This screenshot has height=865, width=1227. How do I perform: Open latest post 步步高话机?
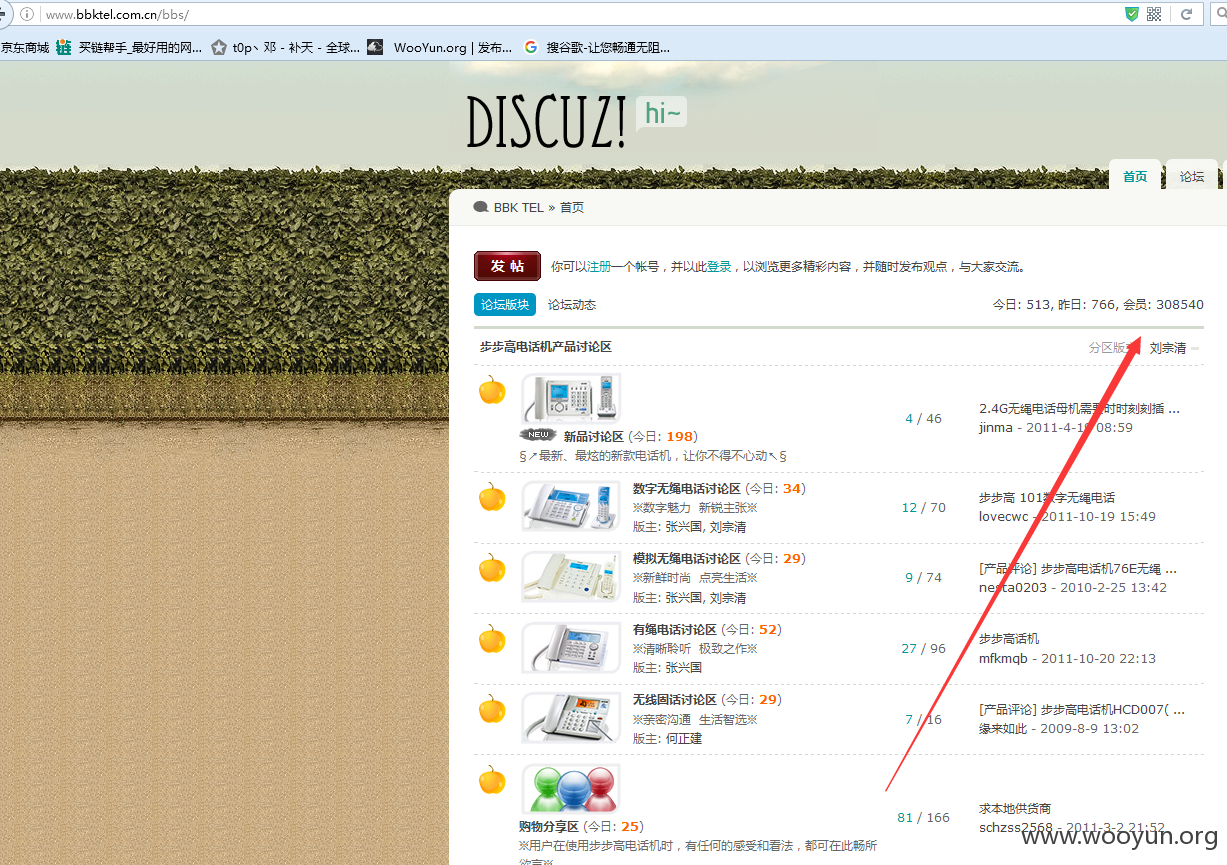tap(1009, 639)
